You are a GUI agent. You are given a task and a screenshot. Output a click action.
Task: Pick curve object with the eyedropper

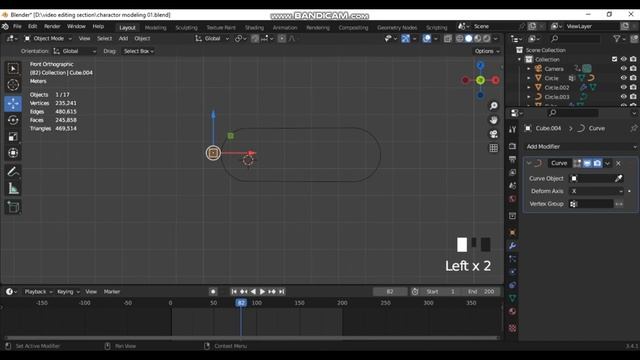click(619, 178)
